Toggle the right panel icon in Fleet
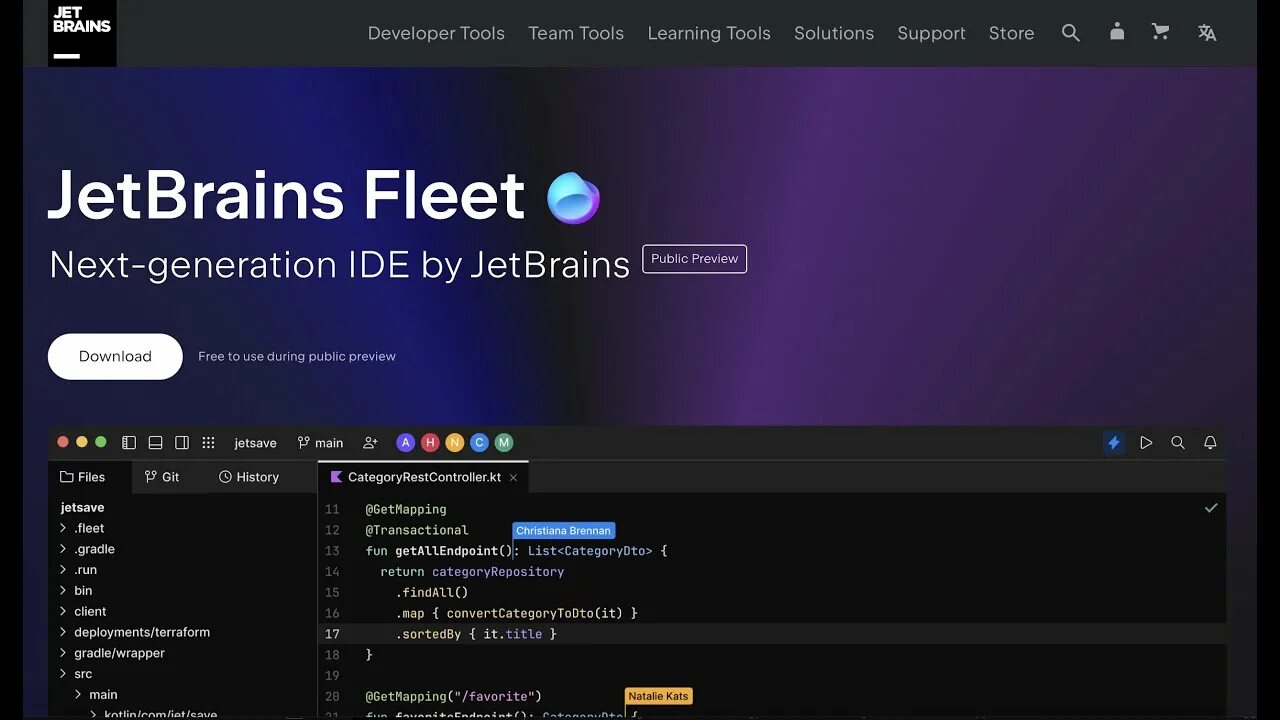 click(x=182, y=442)
